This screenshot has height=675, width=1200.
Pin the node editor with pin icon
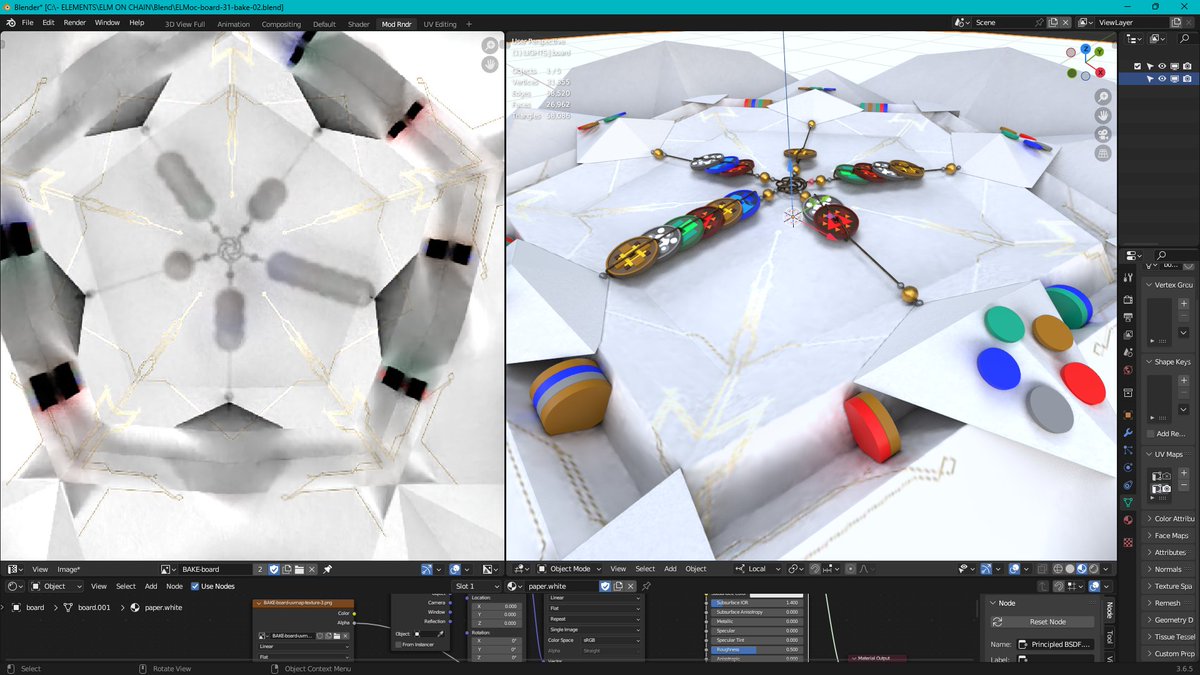point(647,586)
